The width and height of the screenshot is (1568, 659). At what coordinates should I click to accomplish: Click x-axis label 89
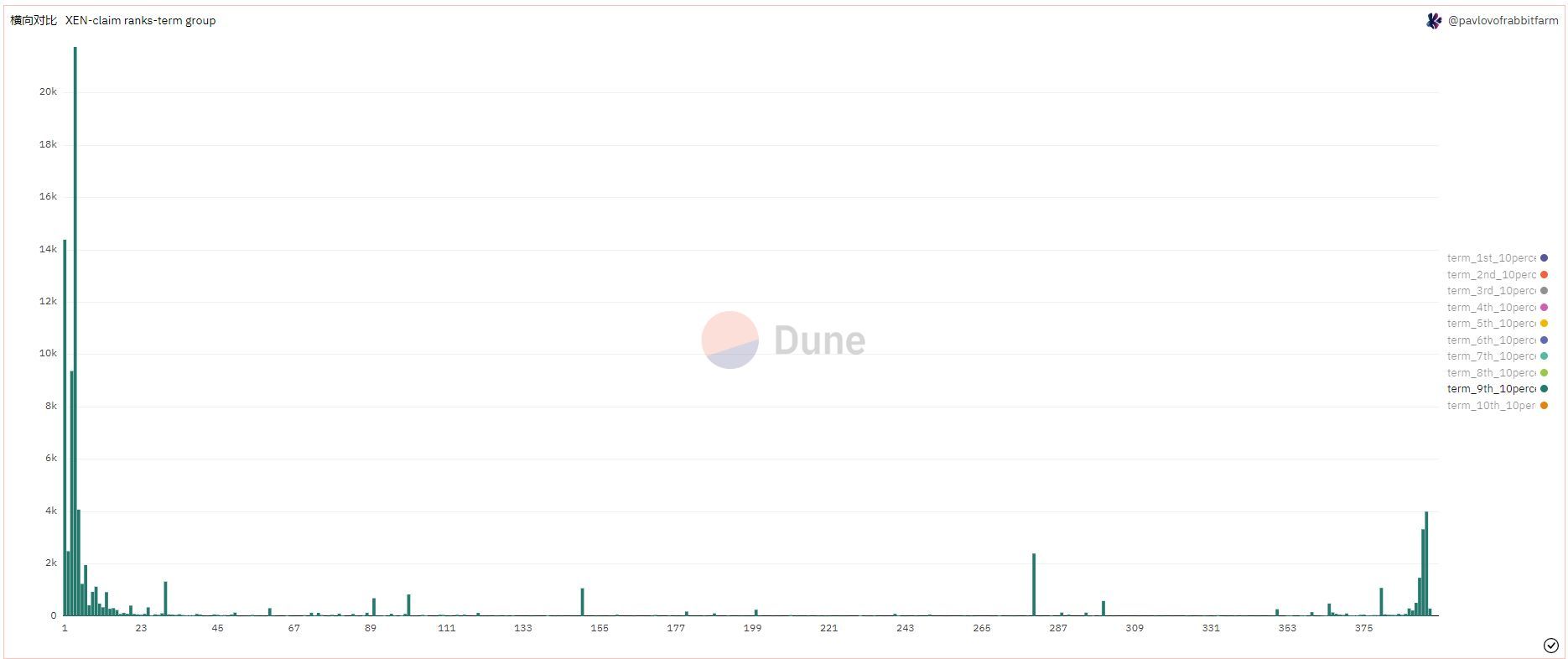click(x=370, y=628)
